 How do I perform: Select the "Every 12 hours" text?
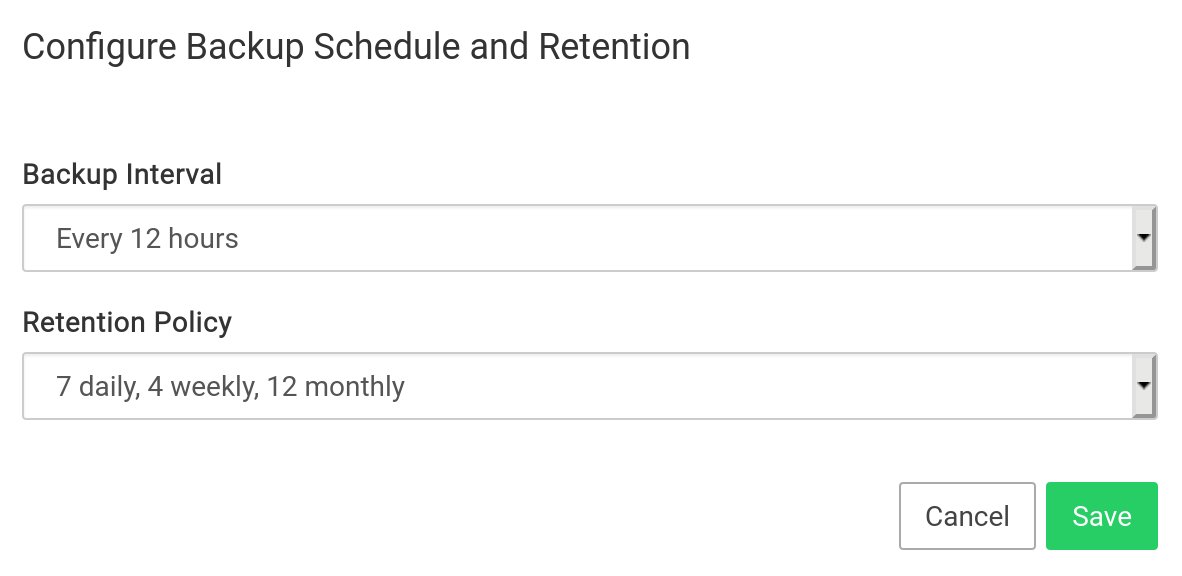[x=147, y=239]
